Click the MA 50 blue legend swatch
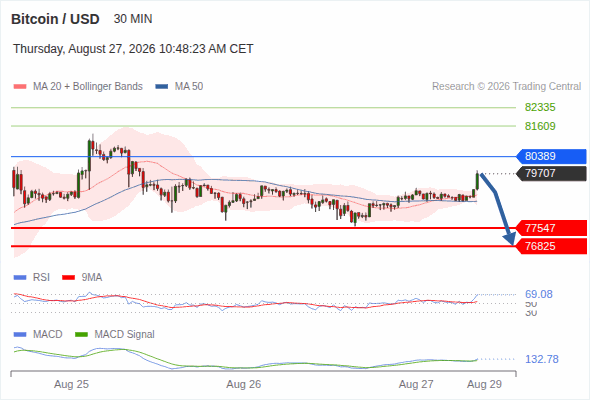Screen dimensions: 590x400 [x=162, y=87]
